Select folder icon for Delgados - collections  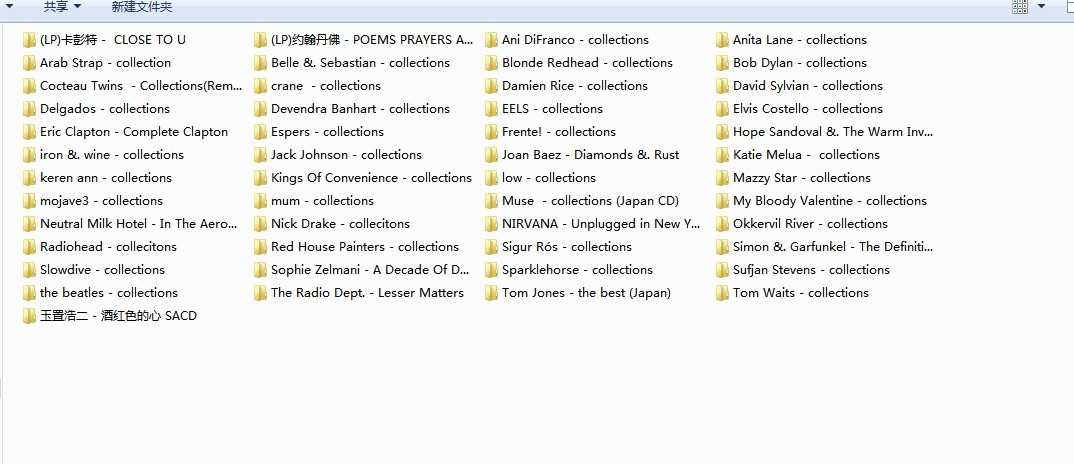(x=29, y=109)
